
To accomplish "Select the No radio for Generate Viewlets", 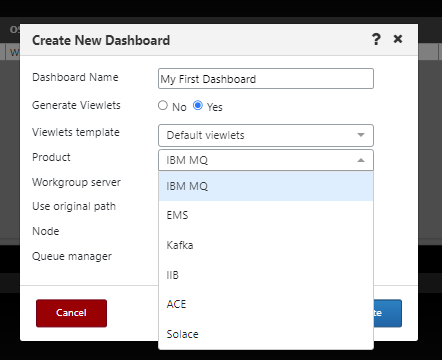I will click(163, 106).
